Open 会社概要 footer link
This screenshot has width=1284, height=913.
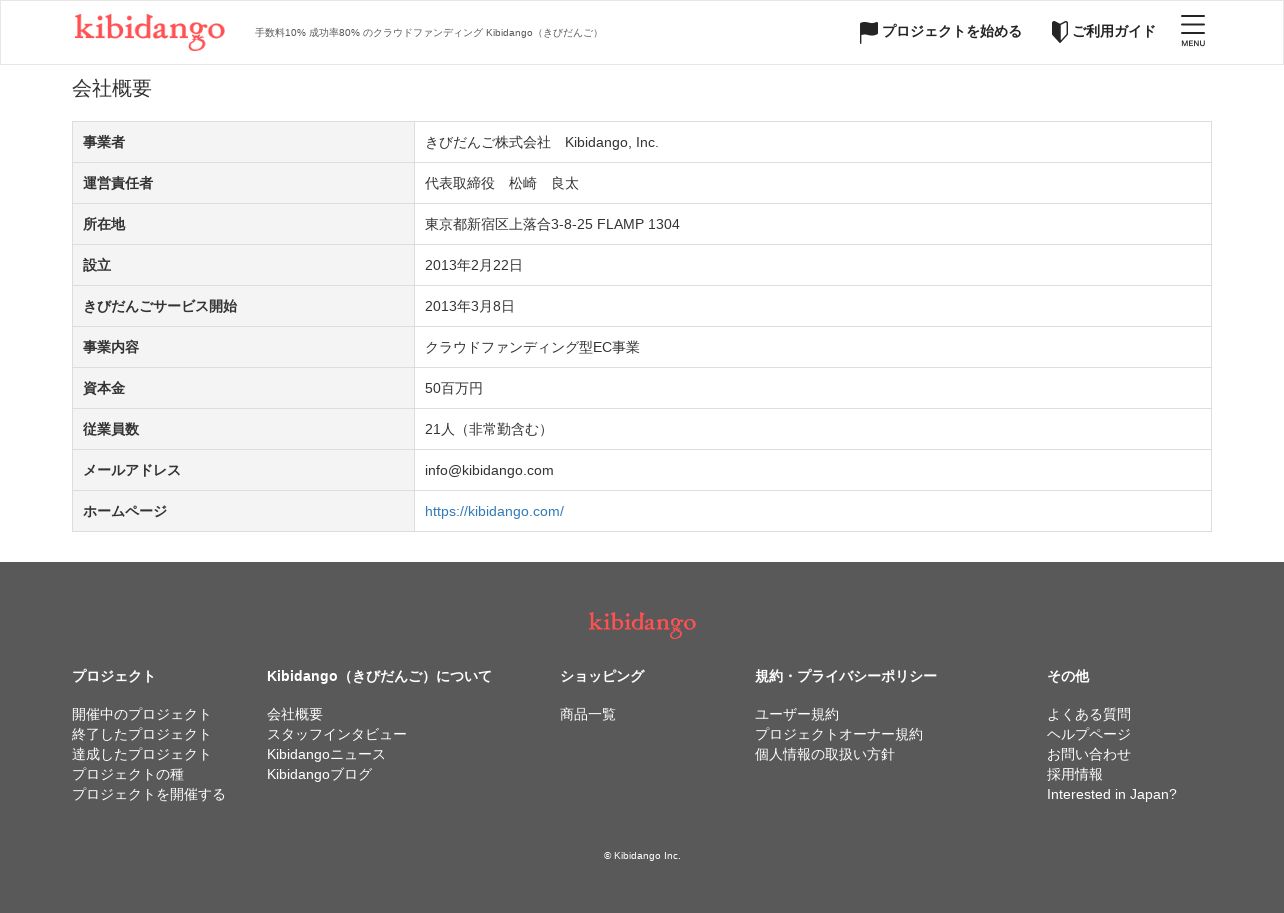point(295,714)
